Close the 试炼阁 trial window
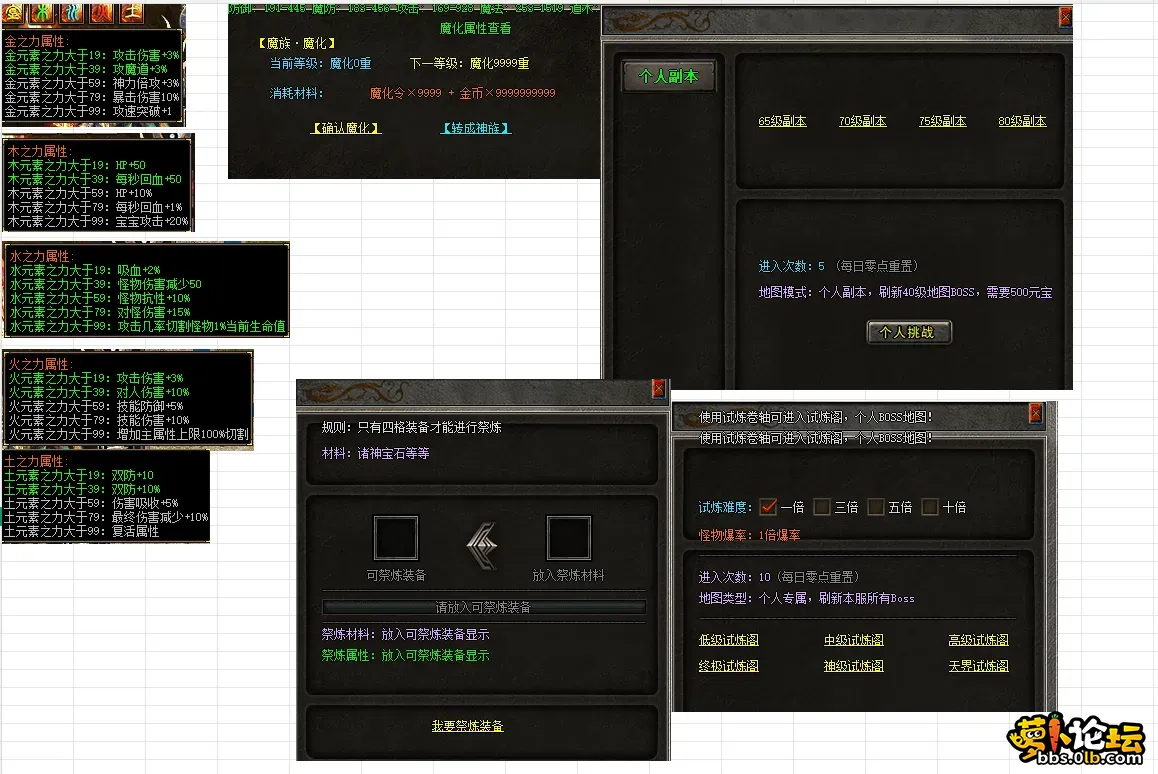Image resolution: width=1158 pixels, height=774 pixels. coord(1035,414)
